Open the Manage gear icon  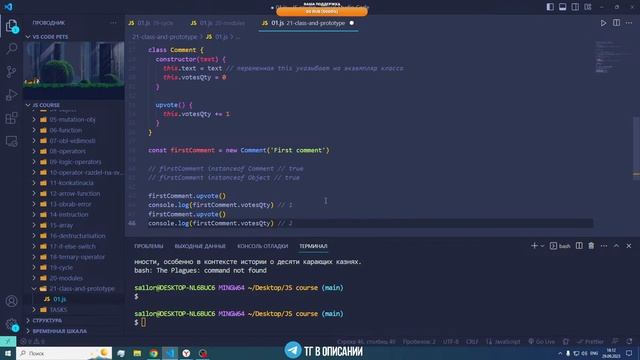click(x=11, y=324)
